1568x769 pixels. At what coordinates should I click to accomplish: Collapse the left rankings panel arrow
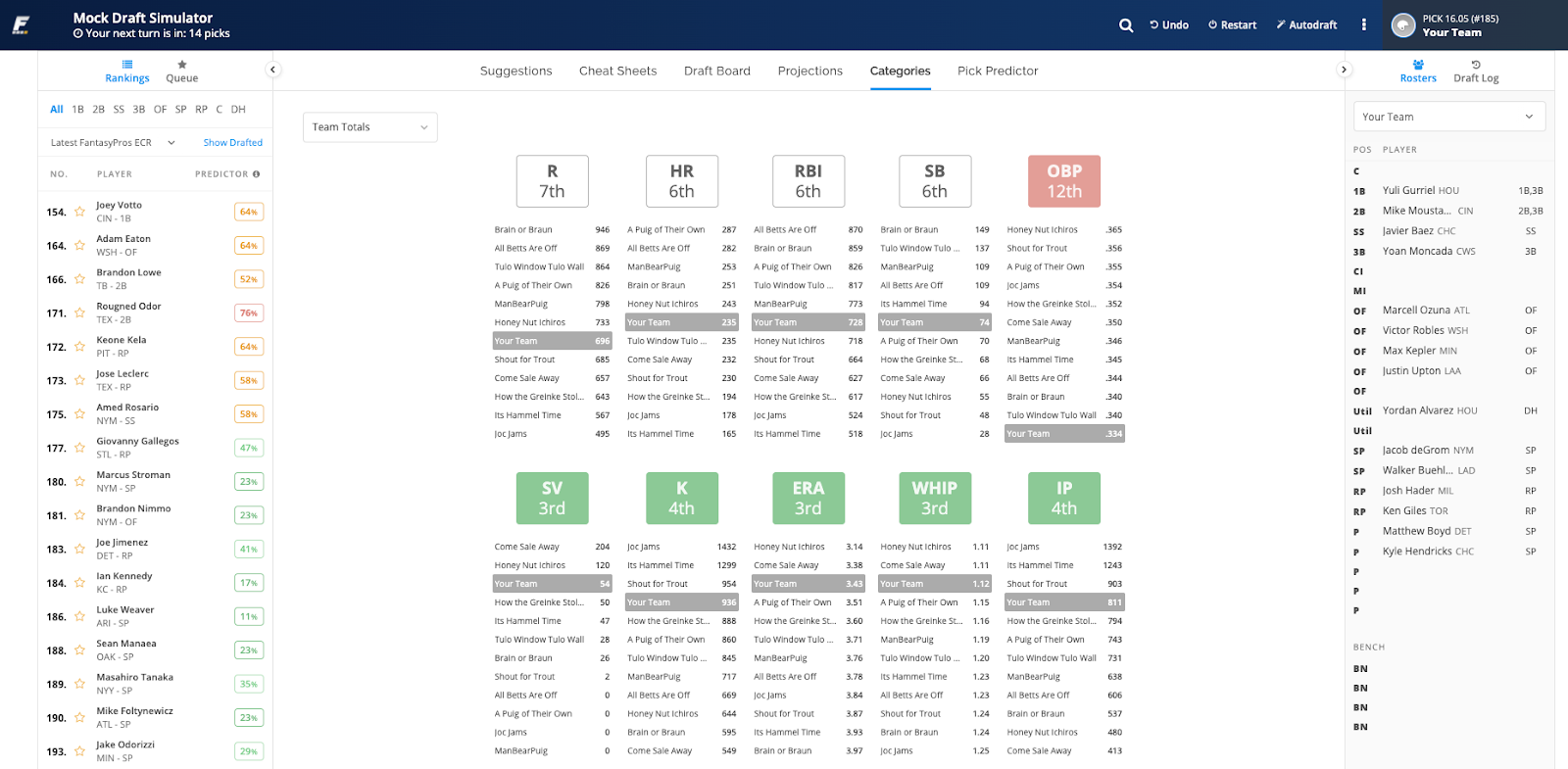tap(273, 70)
